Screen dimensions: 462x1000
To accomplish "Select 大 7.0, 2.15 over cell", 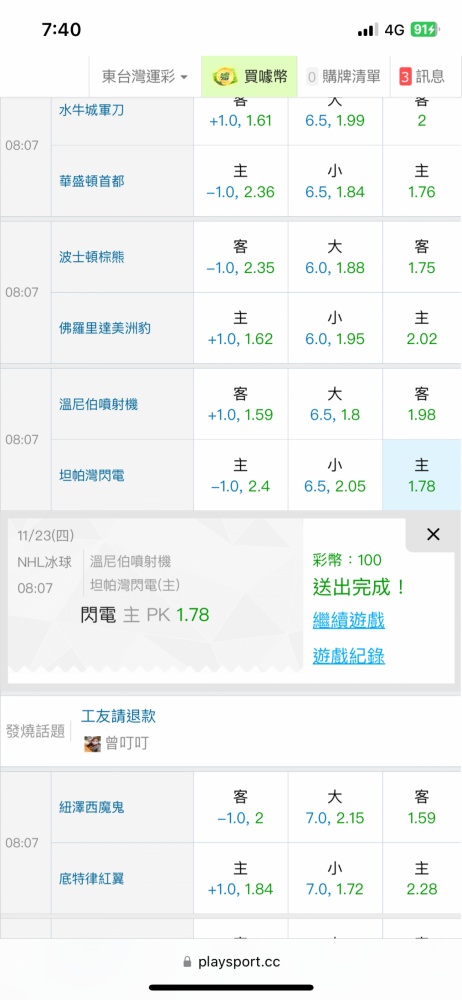I will [x=335, y=807].
